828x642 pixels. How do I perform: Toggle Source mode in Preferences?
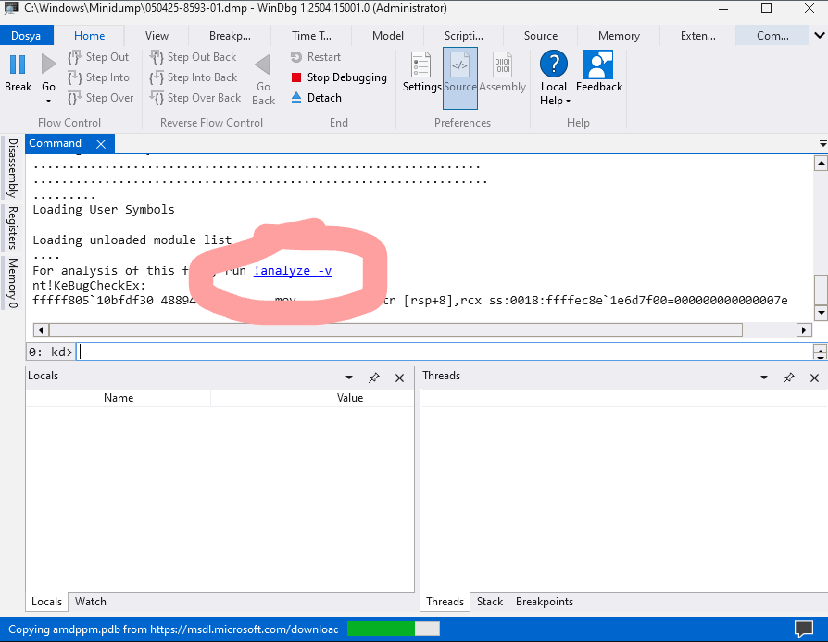point(460,78)
